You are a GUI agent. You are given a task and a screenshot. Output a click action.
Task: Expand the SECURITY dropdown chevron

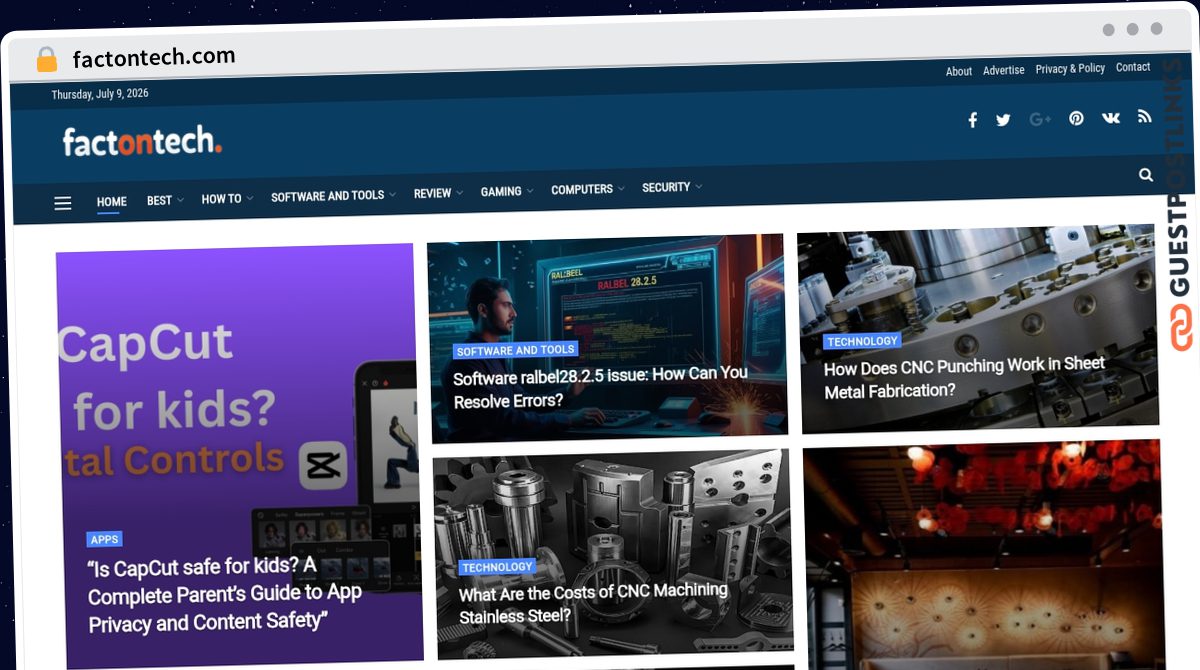click(x=699, y=186)
